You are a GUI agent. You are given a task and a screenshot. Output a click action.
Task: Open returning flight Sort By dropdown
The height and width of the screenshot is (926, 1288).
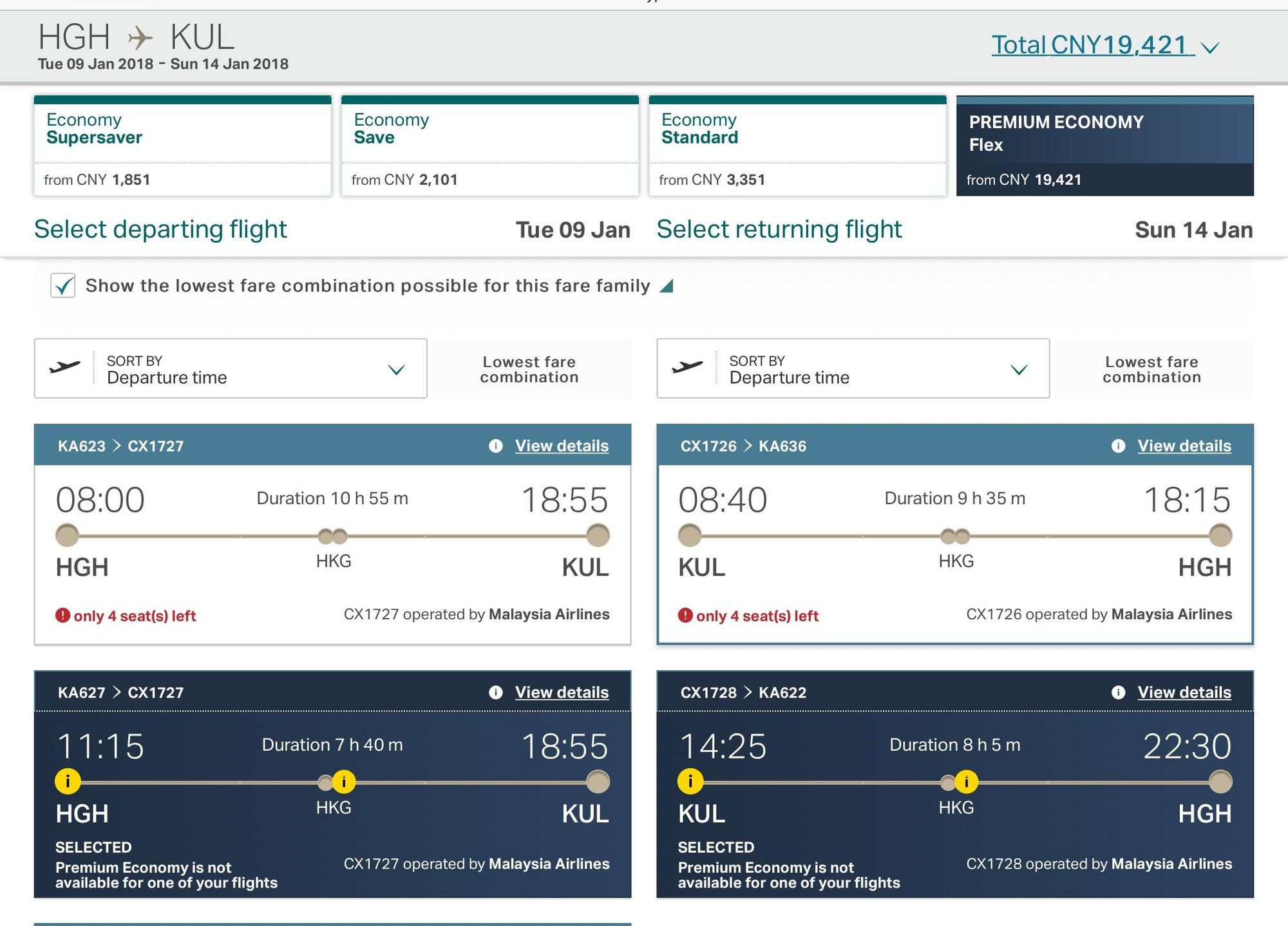[x=853, y=369]
